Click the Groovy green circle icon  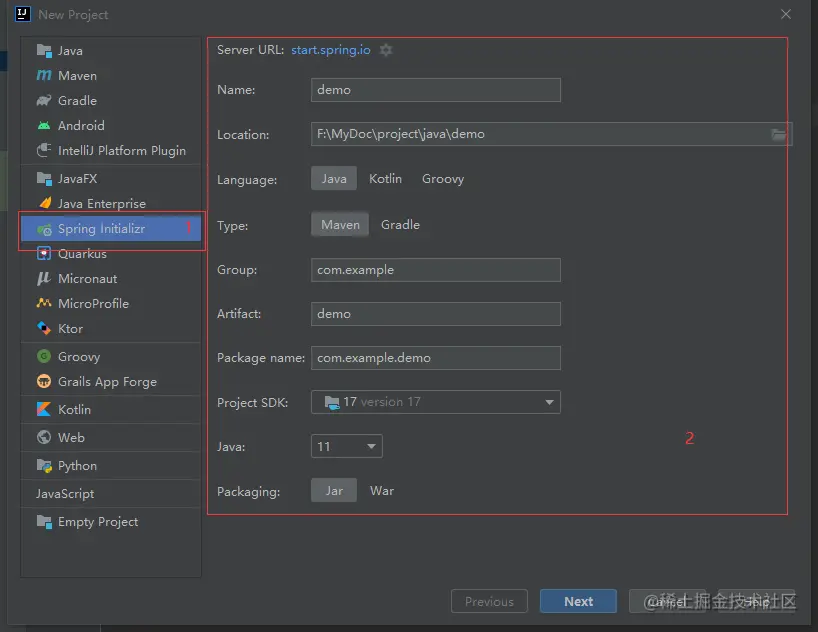(x=44, y=356)
